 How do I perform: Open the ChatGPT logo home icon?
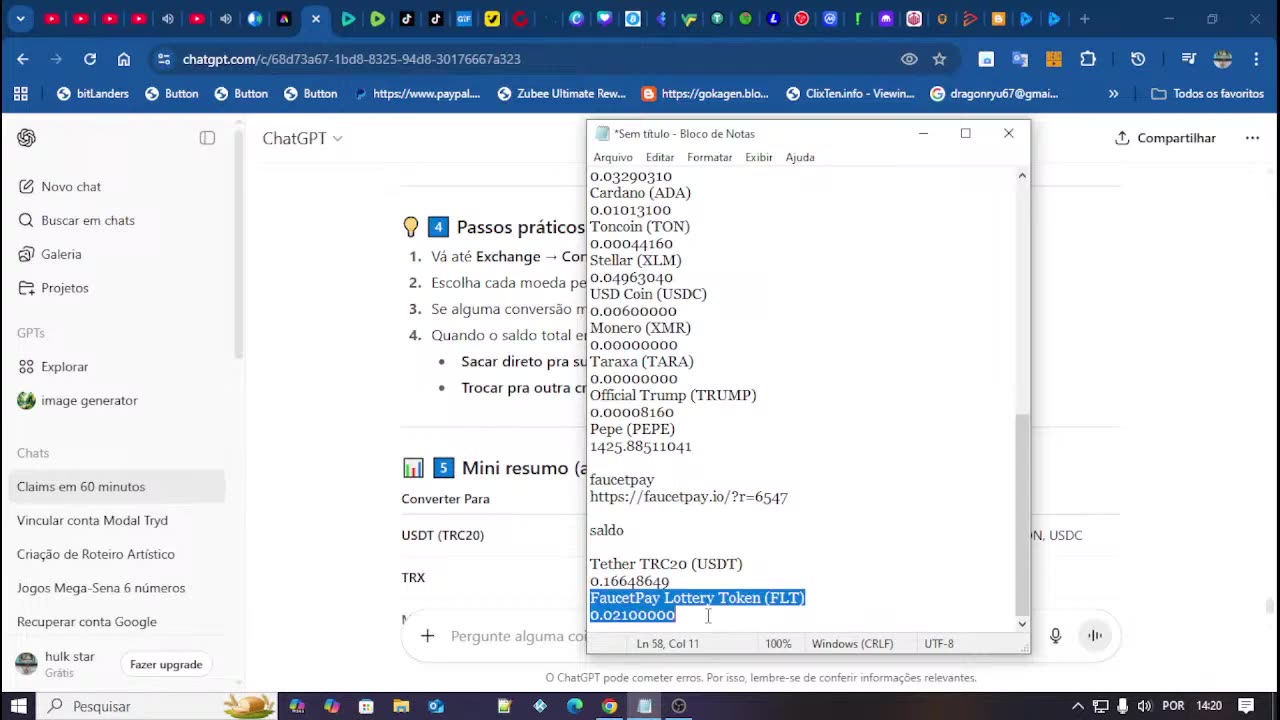[x=27, y=138]
